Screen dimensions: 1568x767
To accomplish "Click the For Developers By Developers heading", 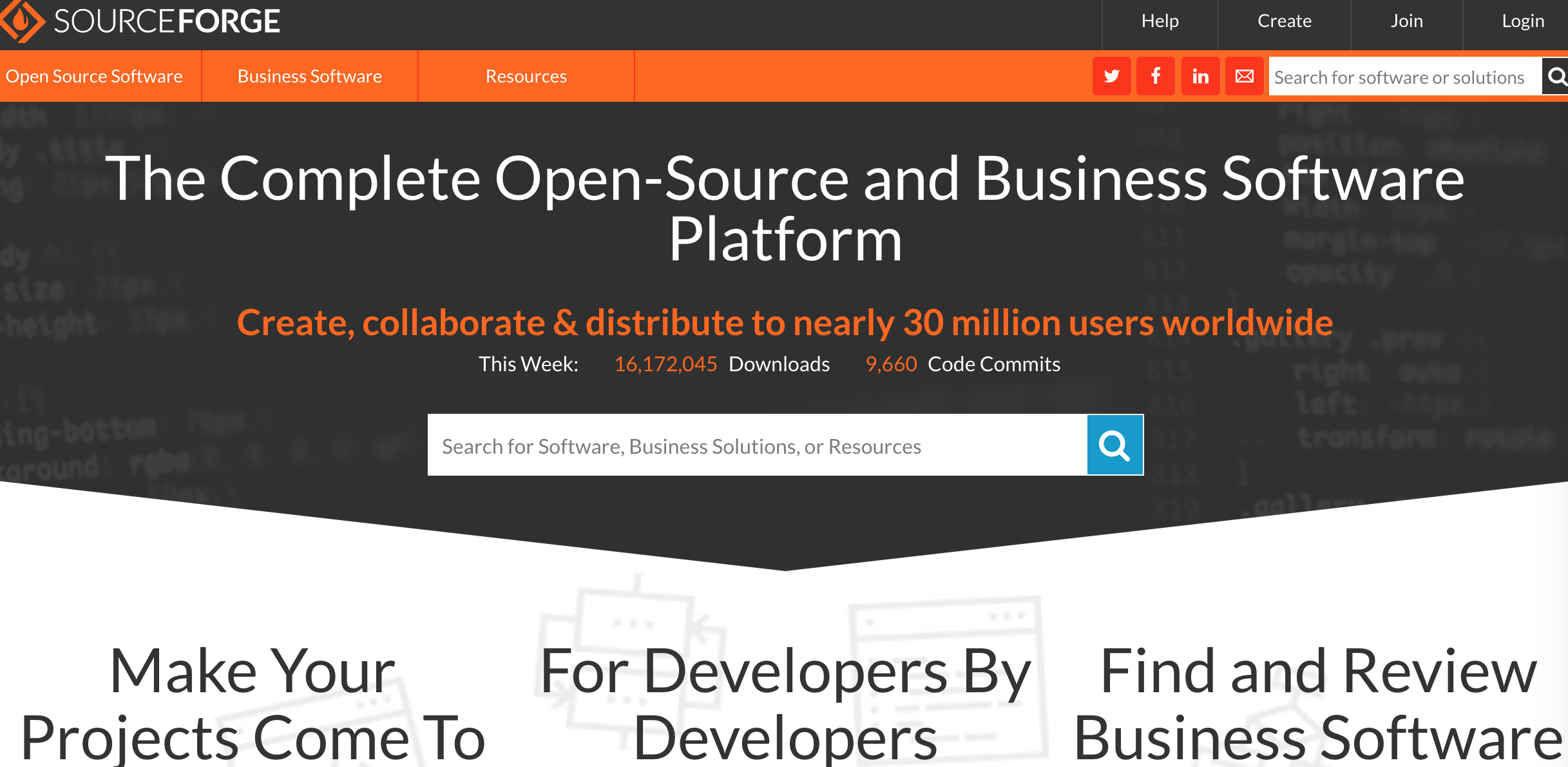I will pos(785,704).
